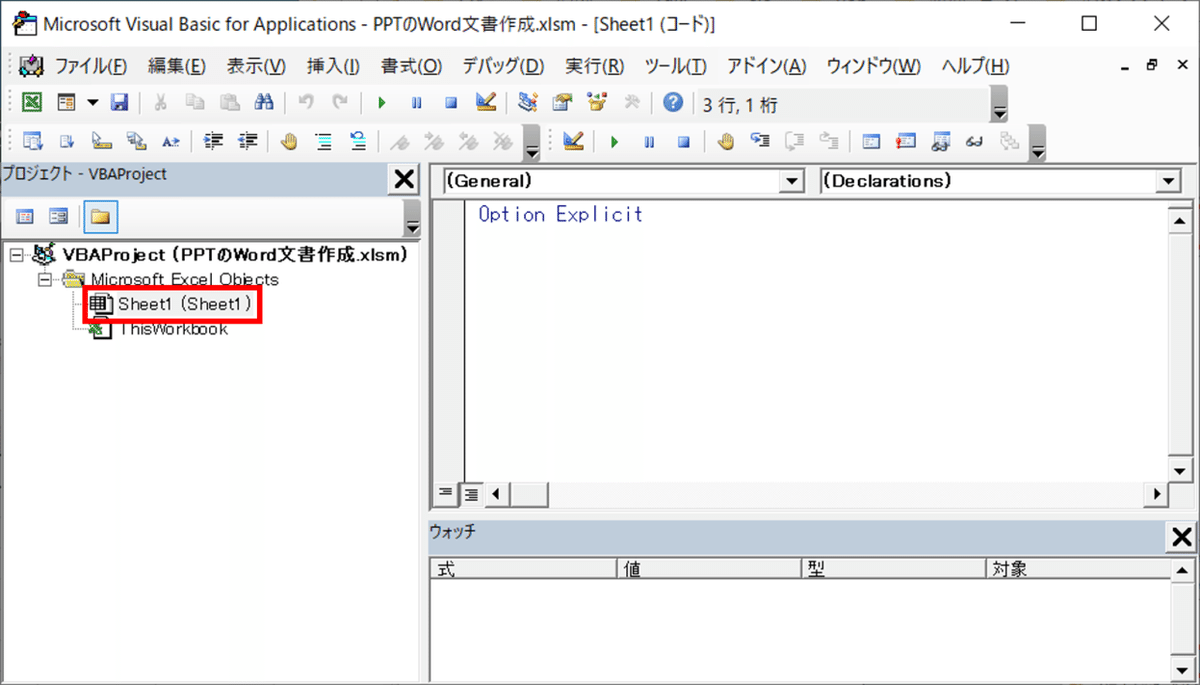
Task: Switch to Full Module View at code window bottom
Action: 470,493
